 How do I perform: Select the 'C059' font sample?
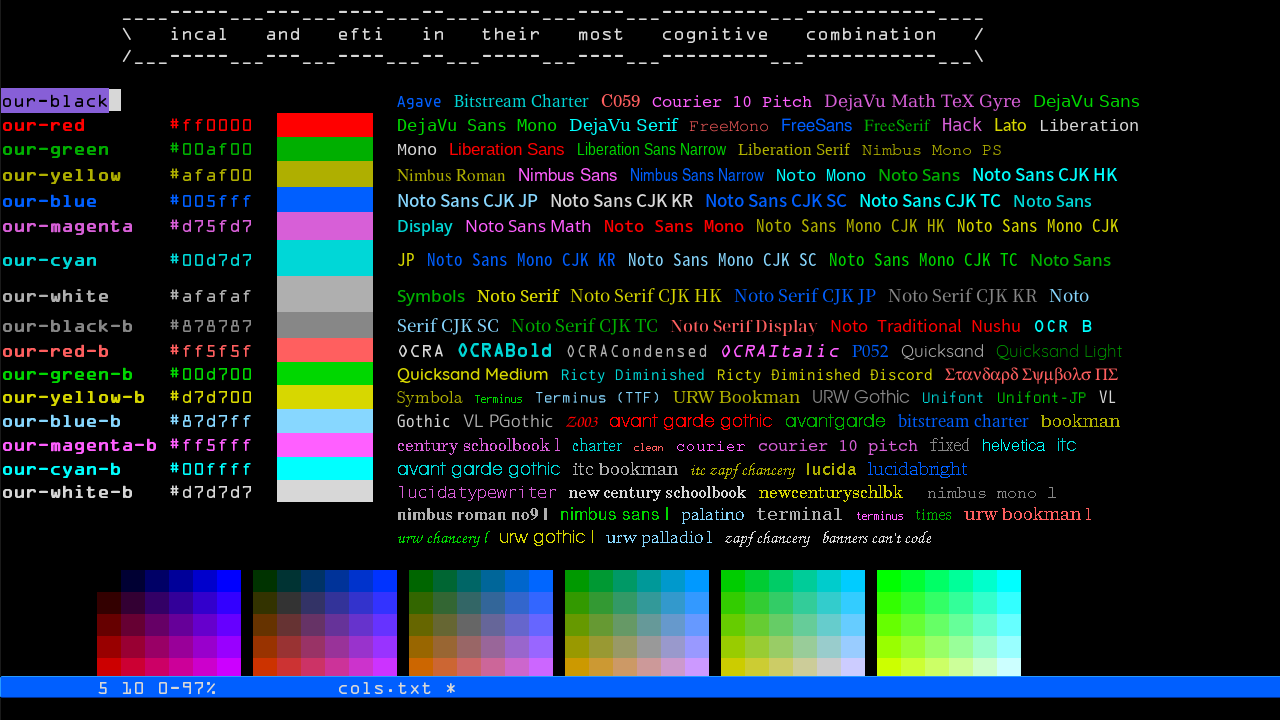620,101
